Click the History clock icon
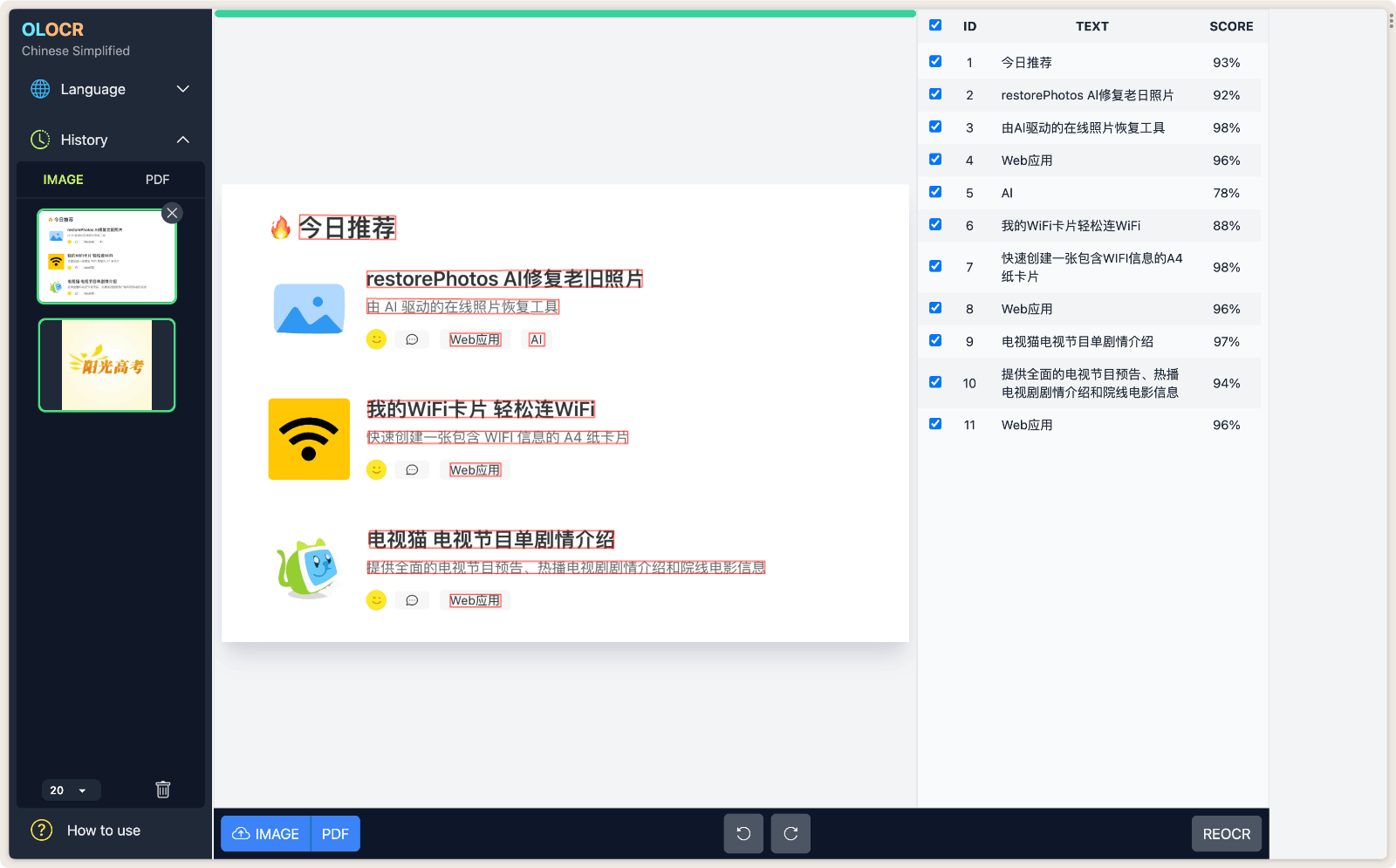Viewport: 1396px width, 868px height. (39, 140)
